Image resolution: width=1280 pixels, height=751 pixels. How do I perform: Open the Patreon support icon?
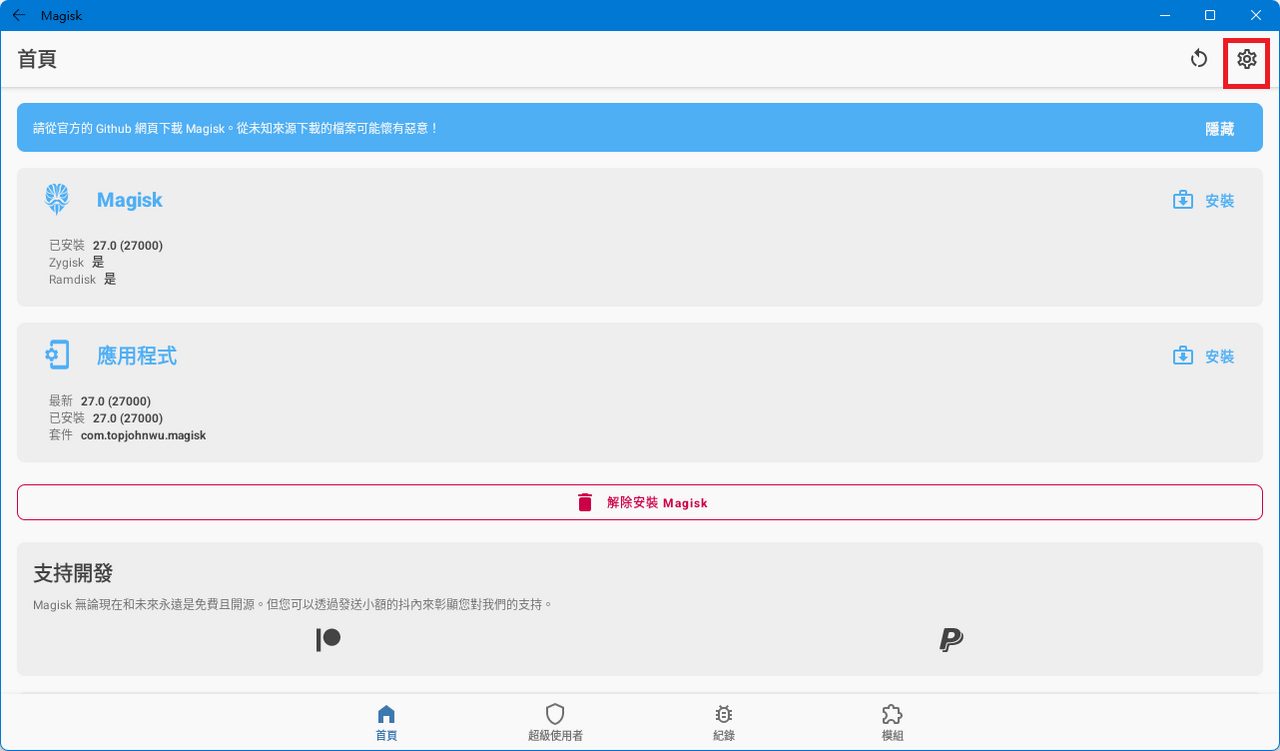click(x=328, y=640)
